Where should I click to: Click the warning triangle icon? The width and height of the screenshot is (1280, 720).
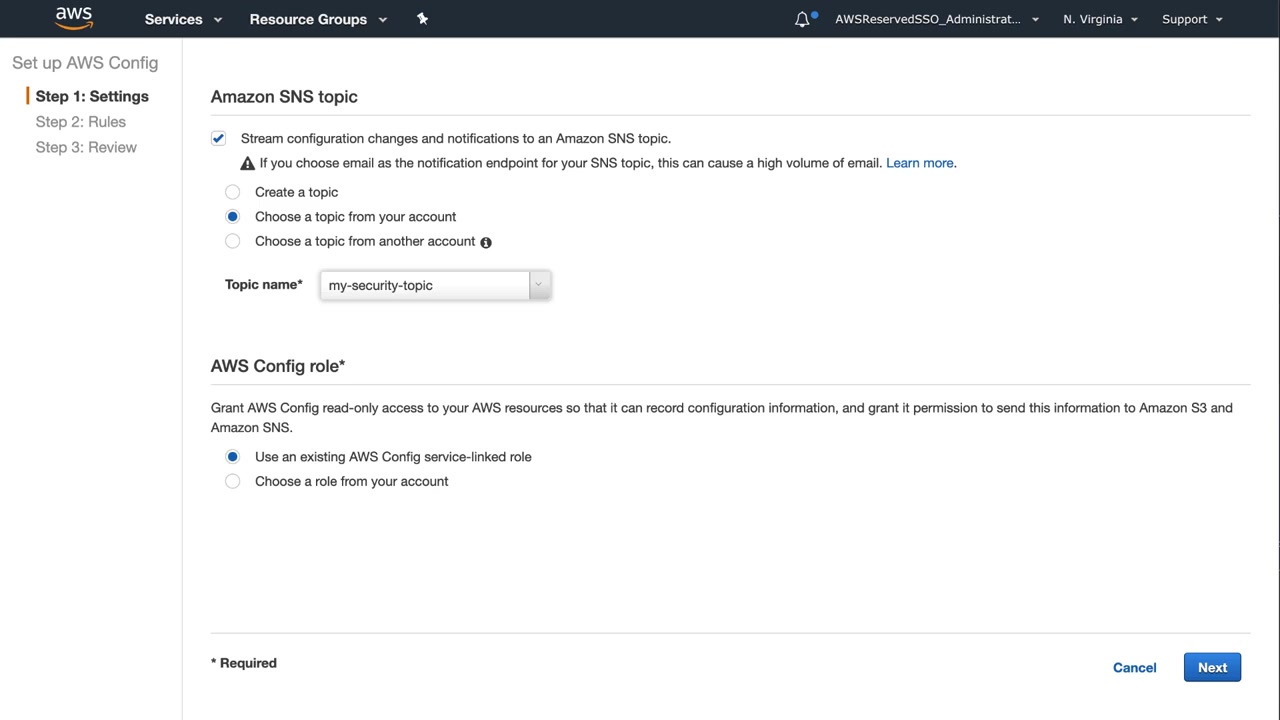pos(248,163)
